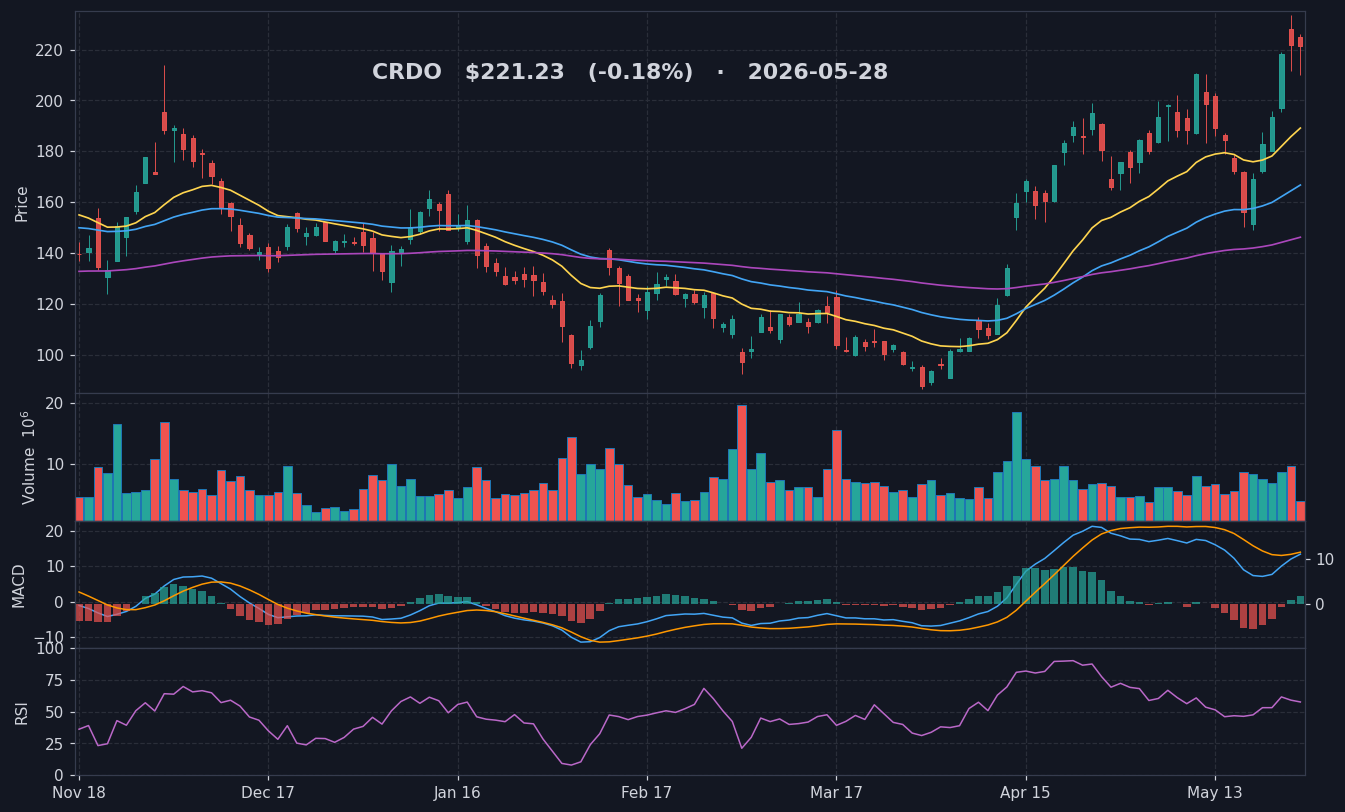Click the 2026-05-28 date in title

(818, 72)
